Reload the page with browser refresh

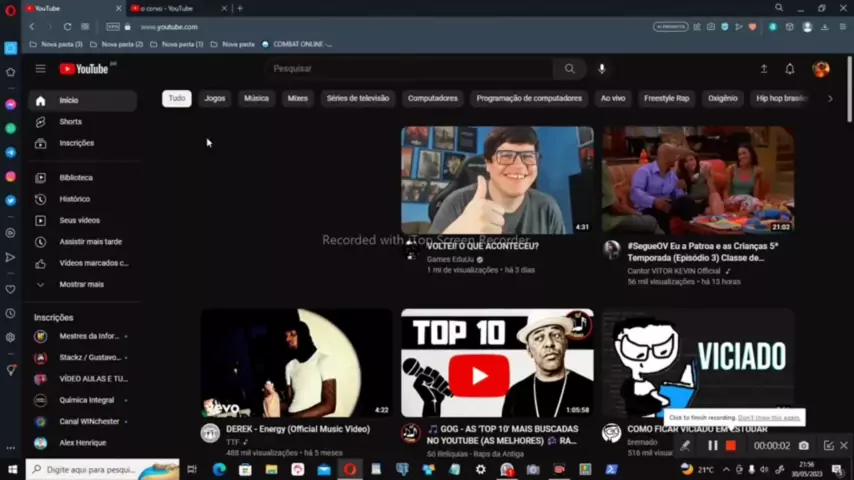(x=67, y=27)
